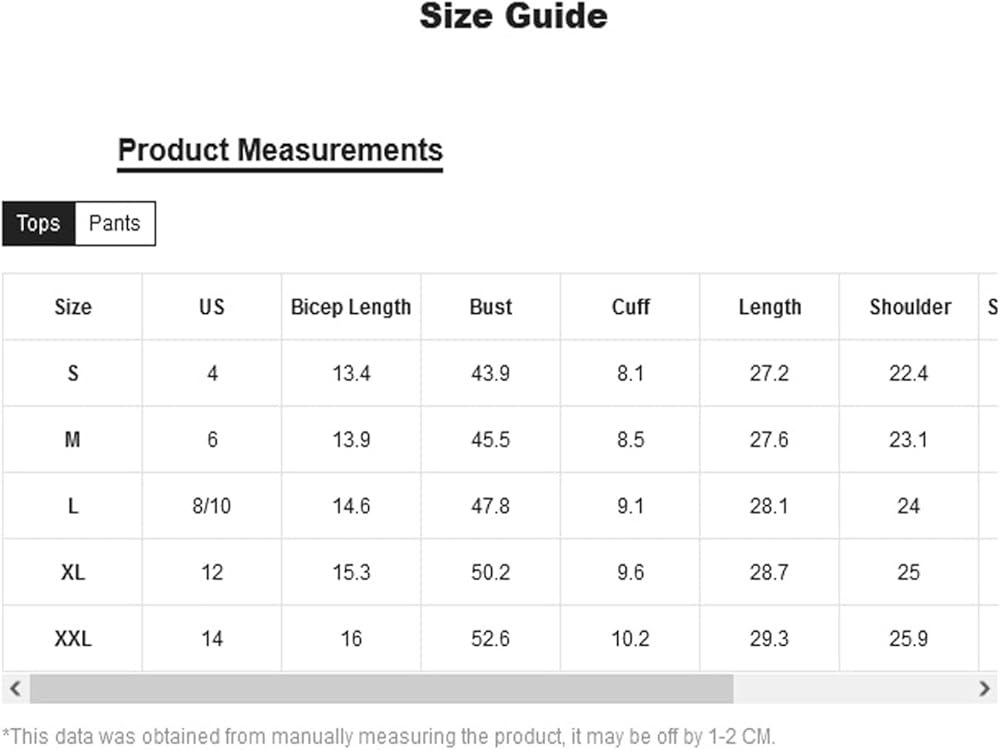Click the Product Measurements heading
Screen dimensions: 1000x750
click(280, 151)
